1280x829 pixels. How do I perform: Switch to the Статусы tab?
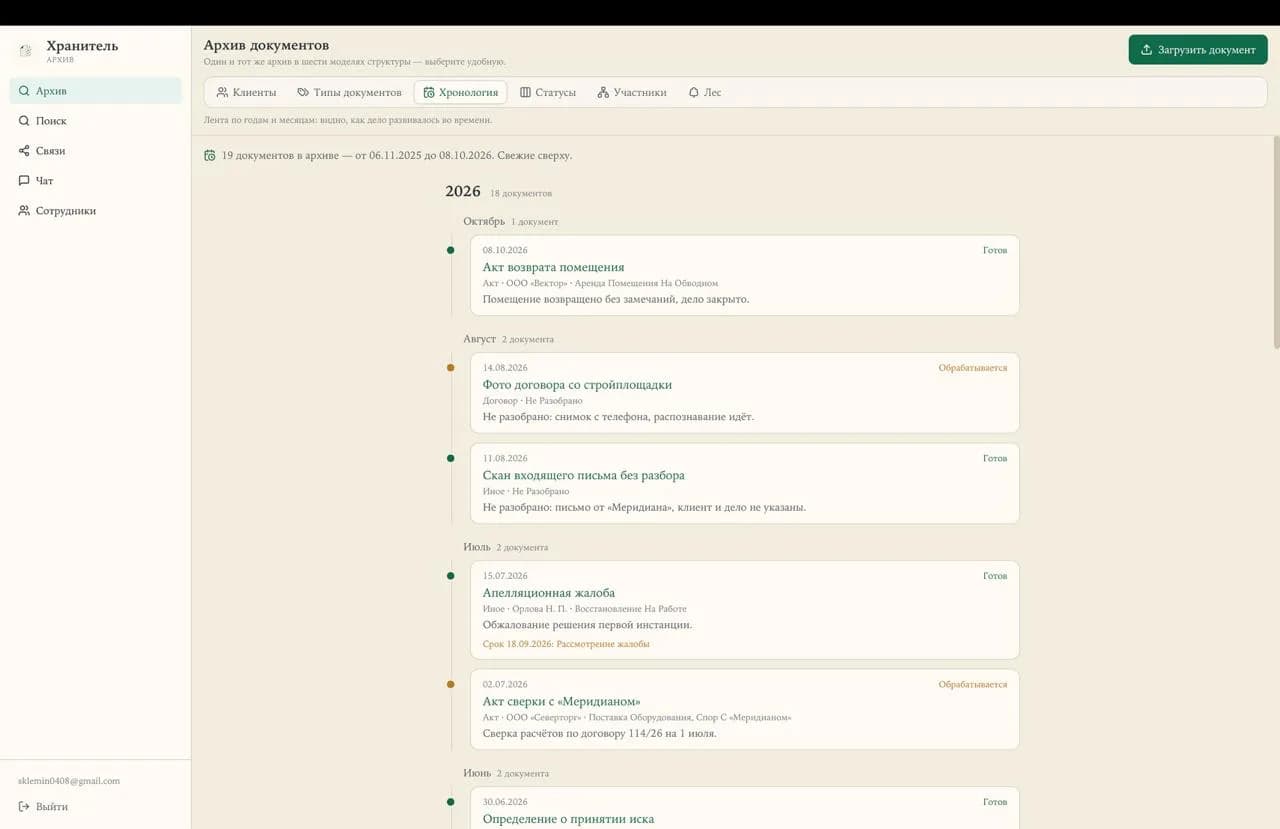[x=548, y=92]
